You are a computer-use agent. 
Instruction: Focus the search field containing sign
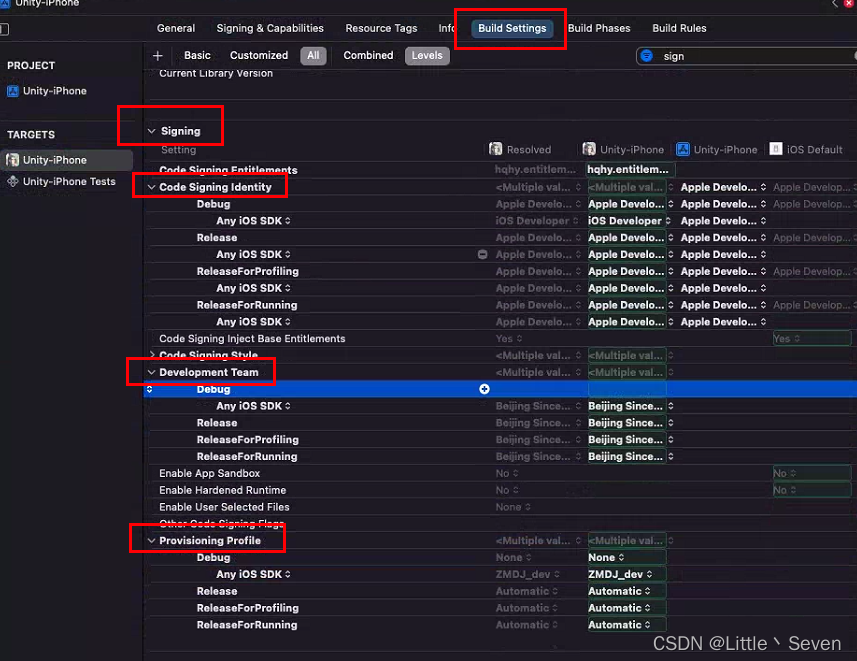[x=746, y=56]
